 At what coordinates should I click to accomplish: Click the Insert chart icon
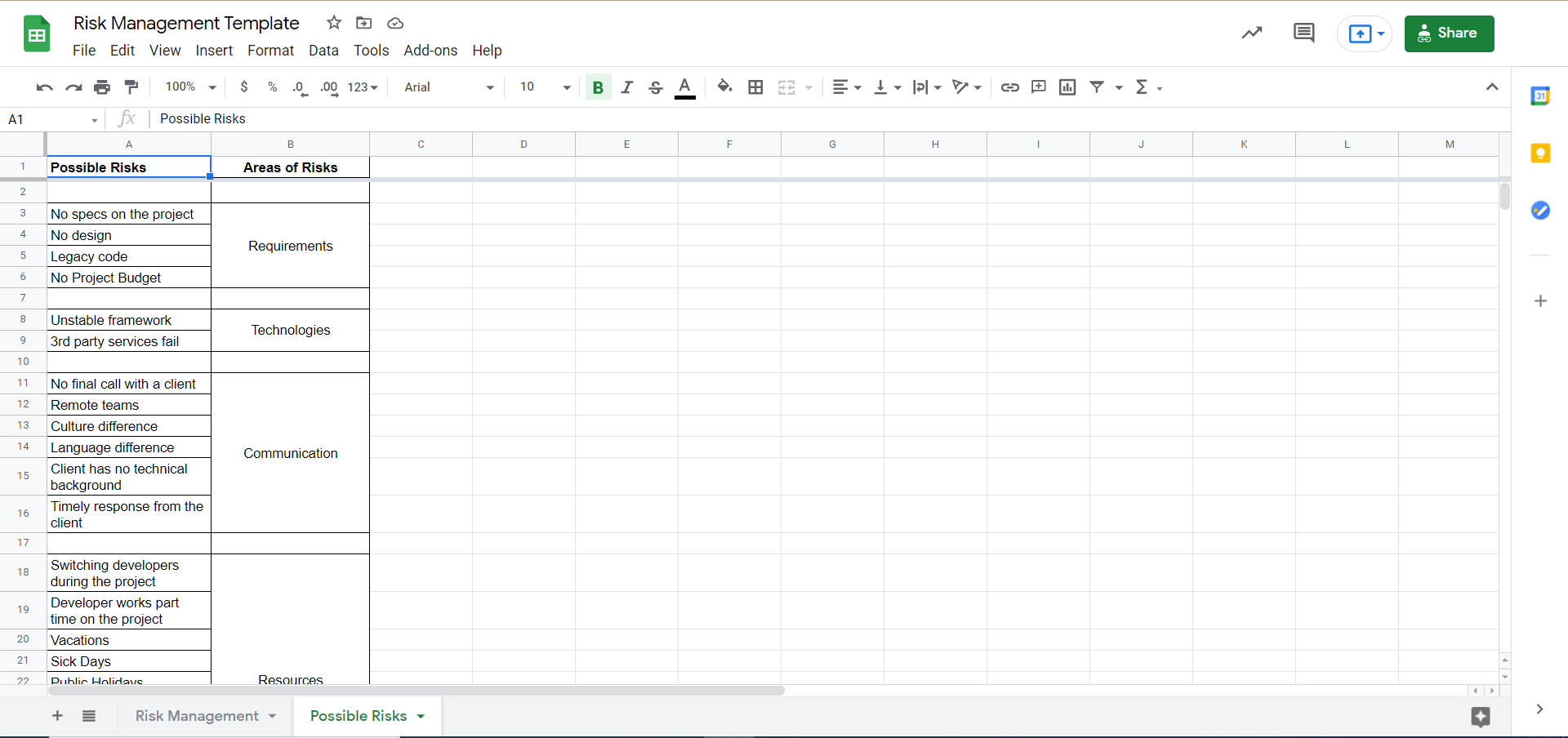[x=1067, y=87]
